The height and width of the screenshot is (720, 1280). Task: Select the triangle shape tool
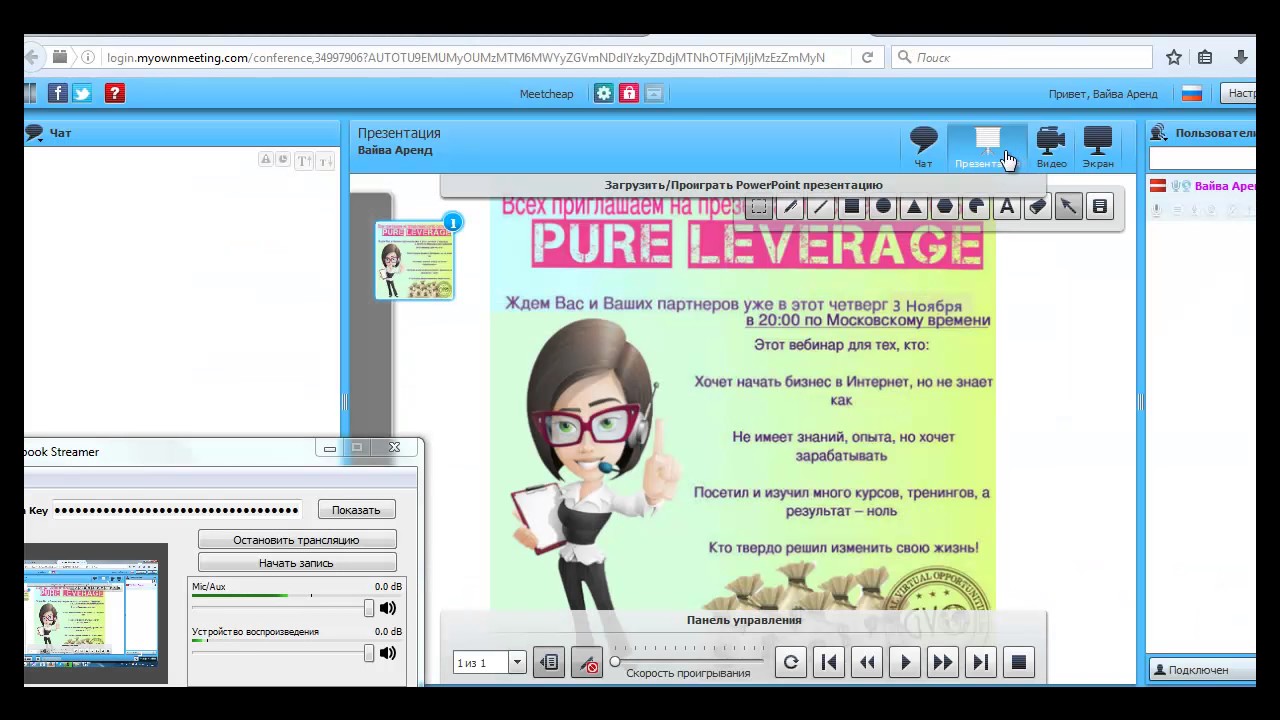coord(914,207)
